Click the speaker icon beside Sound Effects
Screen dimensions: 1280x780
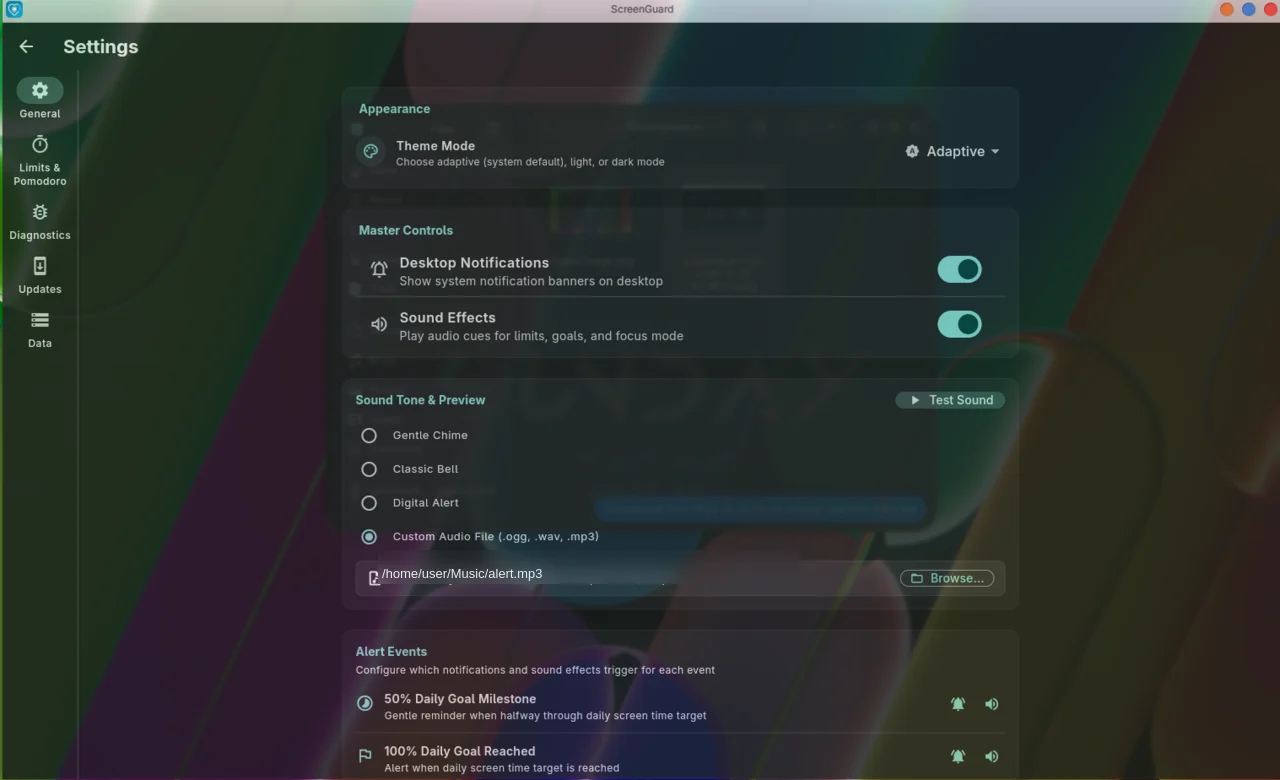tap(379, 324)
